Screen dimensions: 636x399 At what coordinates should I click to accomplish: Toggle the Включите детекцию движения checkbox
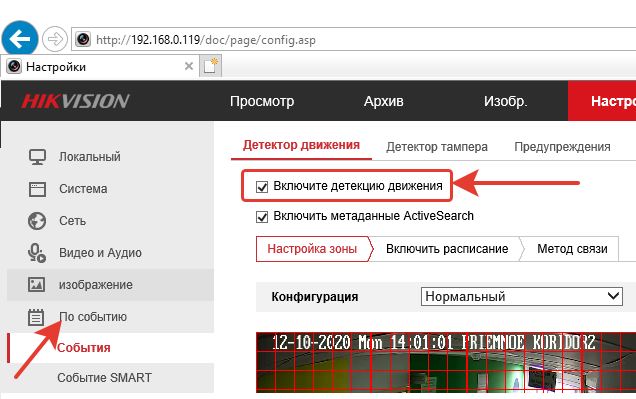(262, 187)
